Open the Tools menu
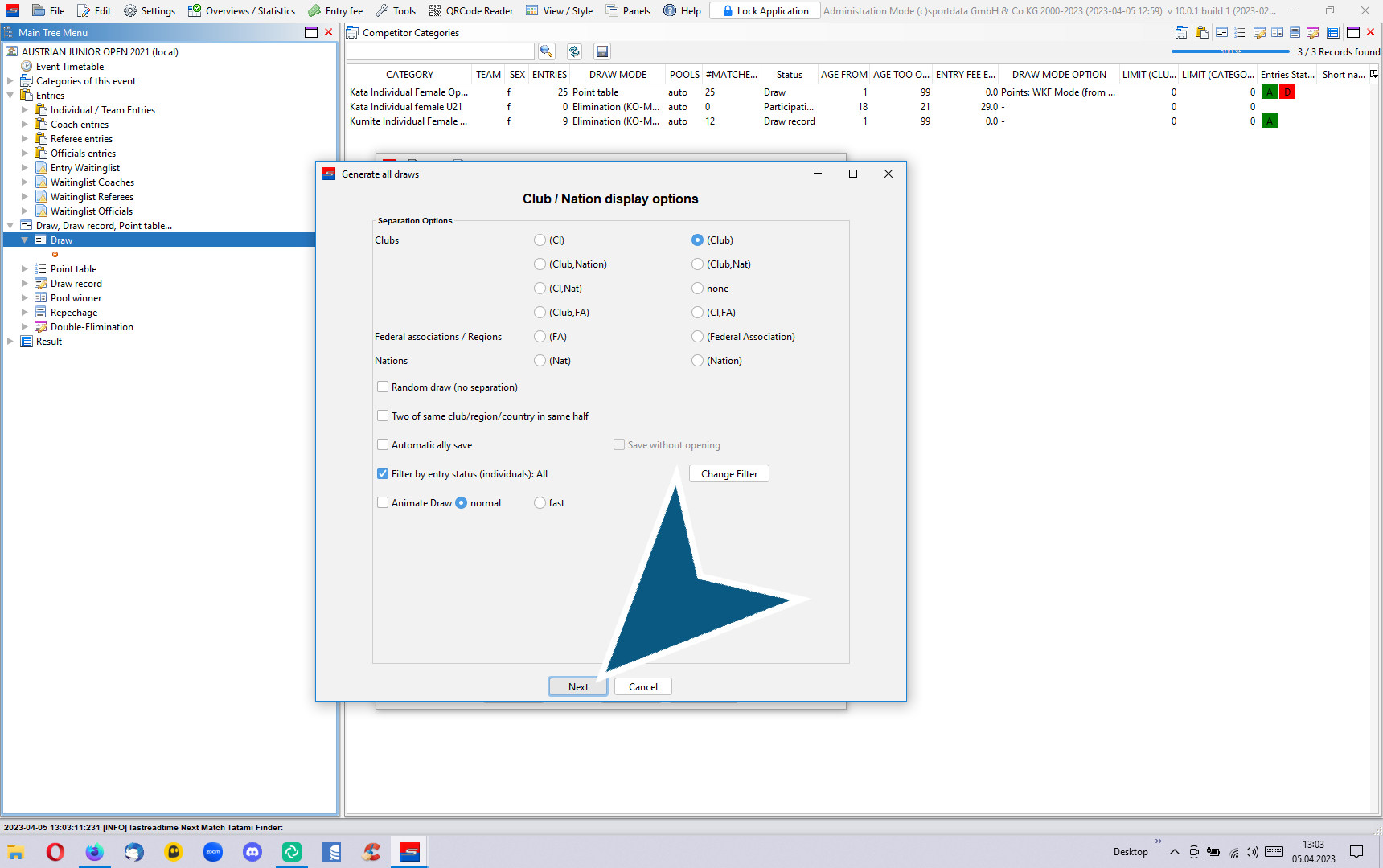 [x=396, y=10]
